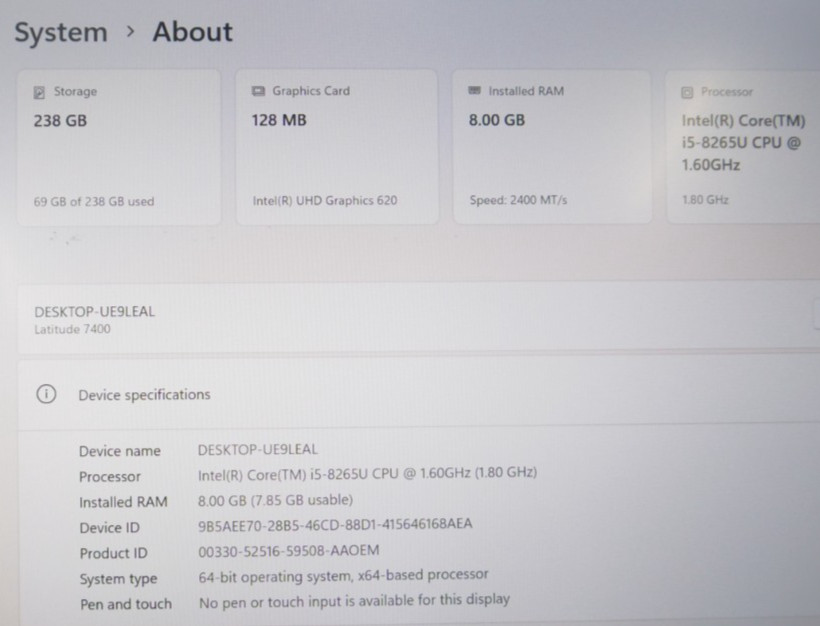Open the Graphics Card 128 MB card
This screenshot has width=820, height=626.
coord(337,147)
